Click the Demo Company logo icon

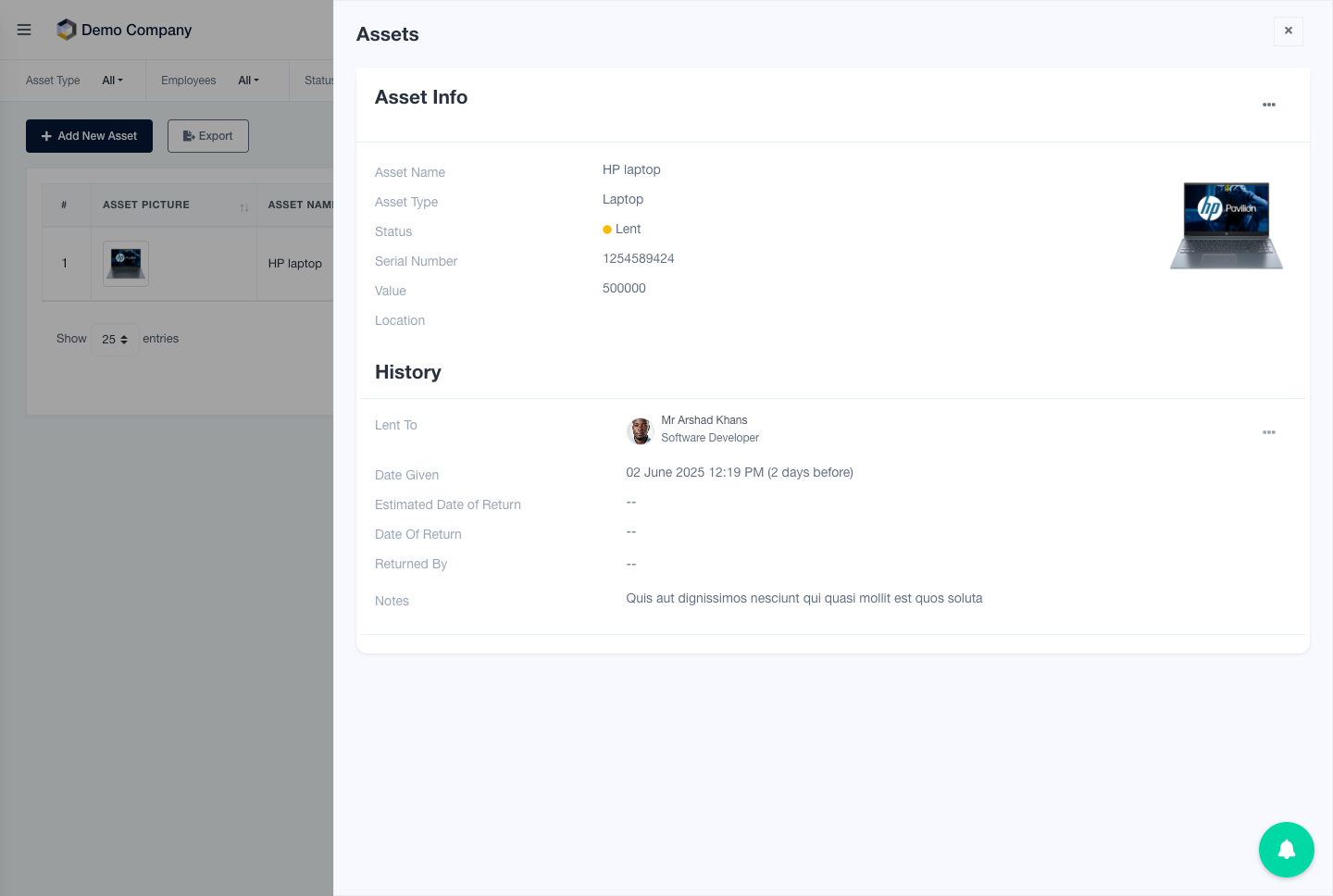pyautogui.click(x=66, y=30)
